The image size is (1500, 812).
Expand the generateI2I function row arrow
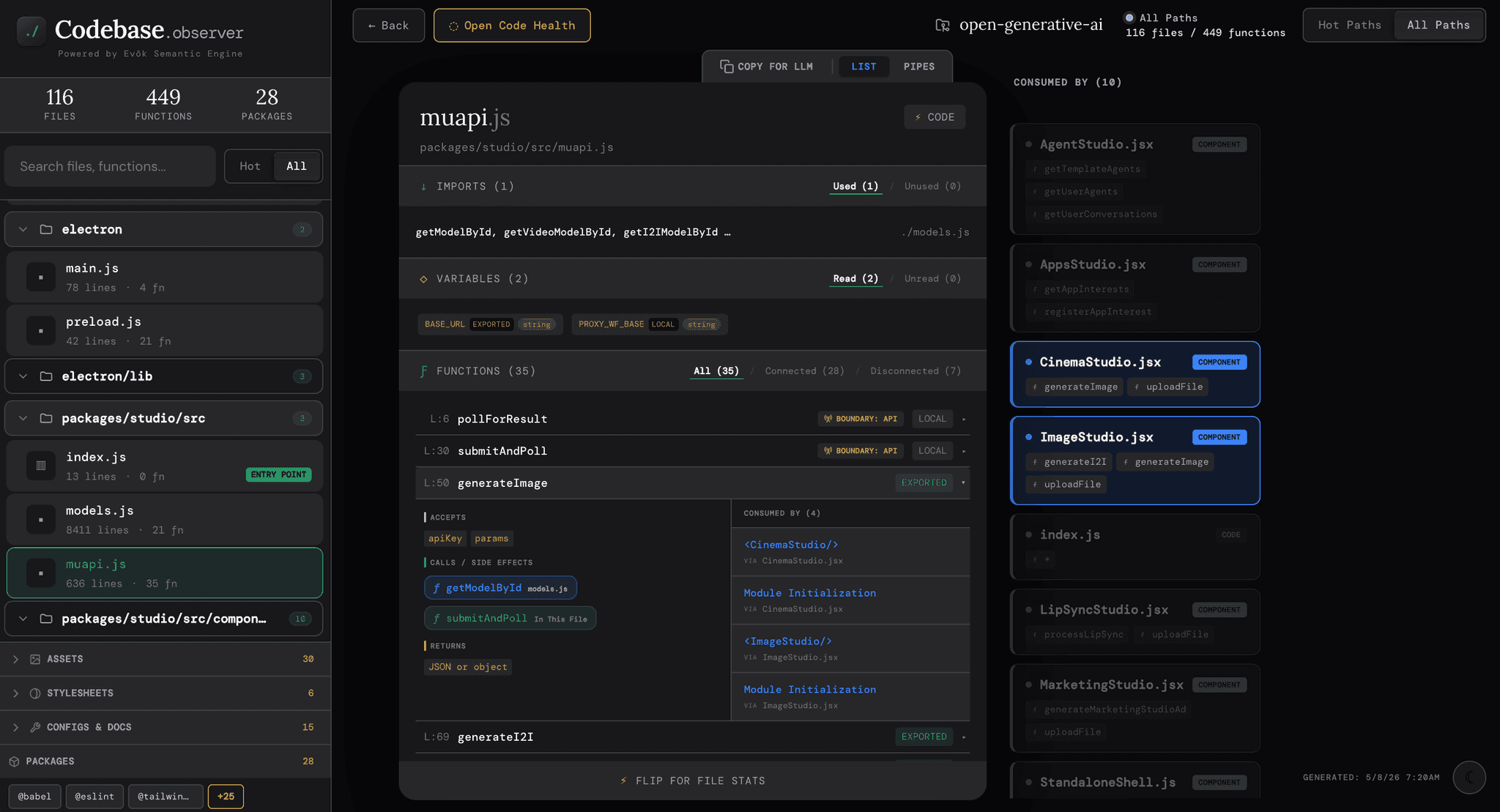963,737
